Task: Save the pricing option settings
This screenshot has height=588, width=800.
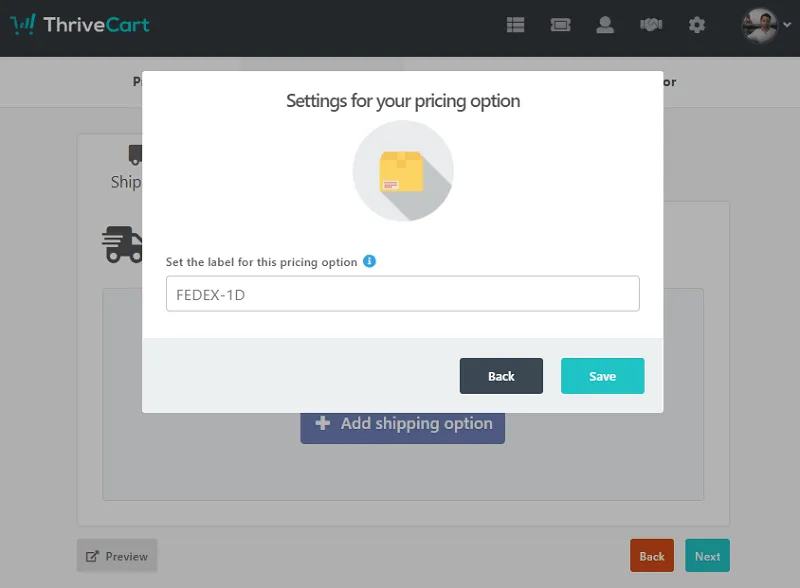Action: tap(602, 376)
